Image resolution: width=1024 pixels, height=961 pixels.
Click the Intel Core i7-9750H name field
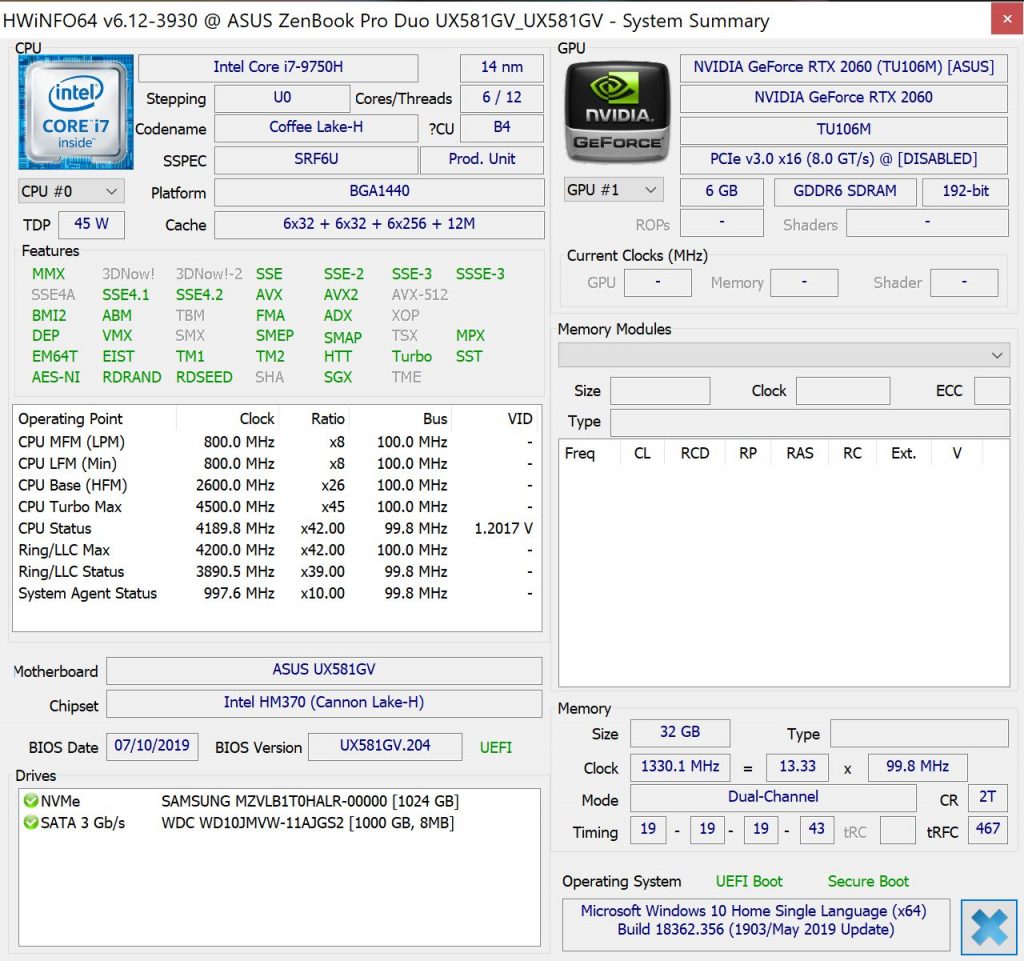click(x=278, y=67)
